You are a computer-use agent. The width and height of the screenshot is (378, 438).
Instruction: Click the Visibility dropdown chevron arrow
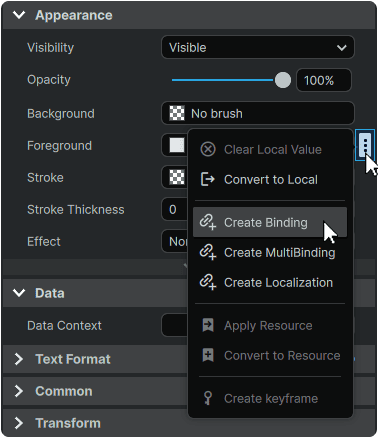(342, 48)
